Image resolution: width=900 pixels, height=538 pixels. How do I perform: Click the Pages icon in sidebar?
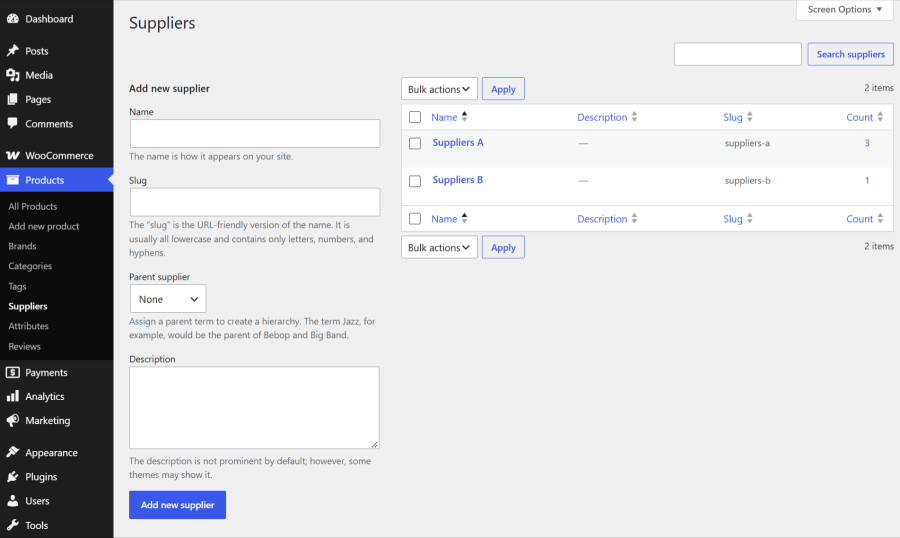click(x=13, y=99)
